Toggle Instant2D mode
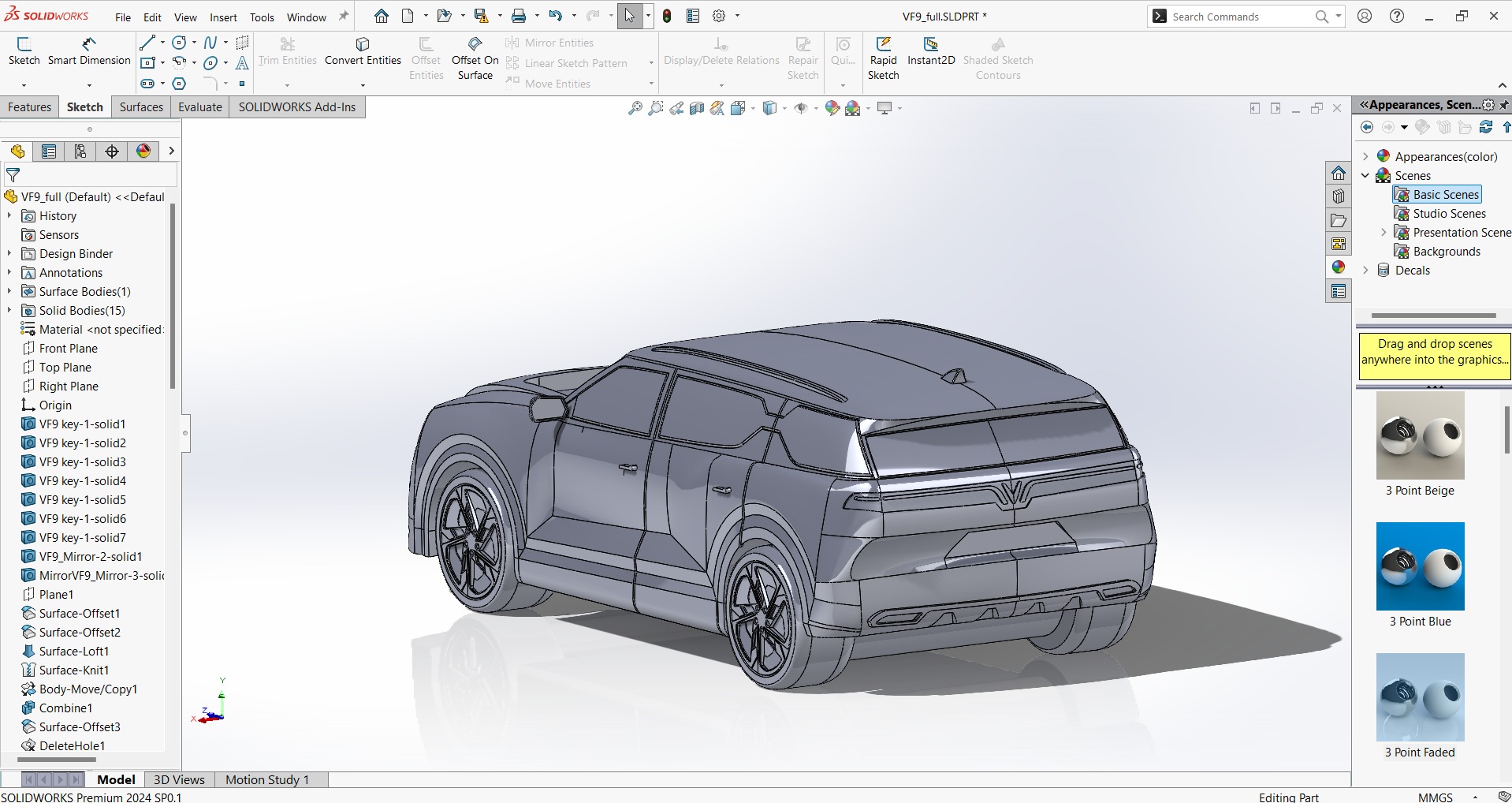 [x=931, y=51]
